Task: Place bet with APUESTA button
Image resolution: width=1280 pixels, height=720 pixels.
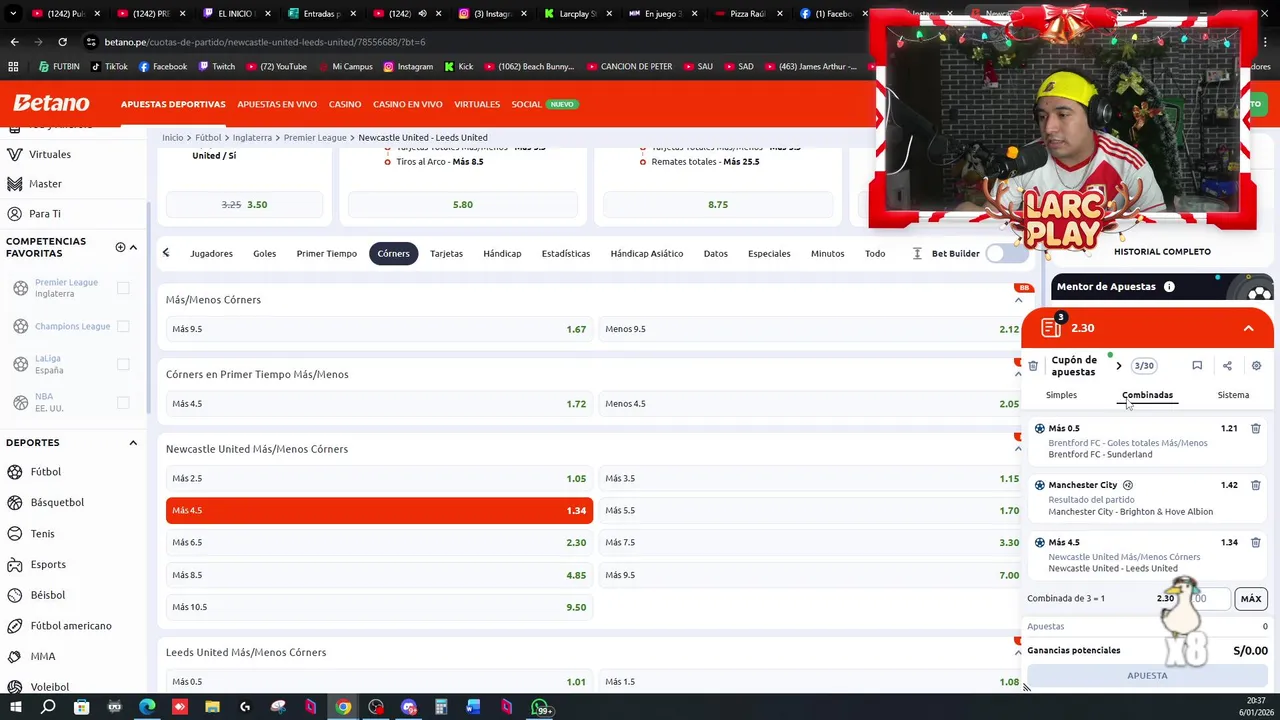Action: pos(1147,676)
